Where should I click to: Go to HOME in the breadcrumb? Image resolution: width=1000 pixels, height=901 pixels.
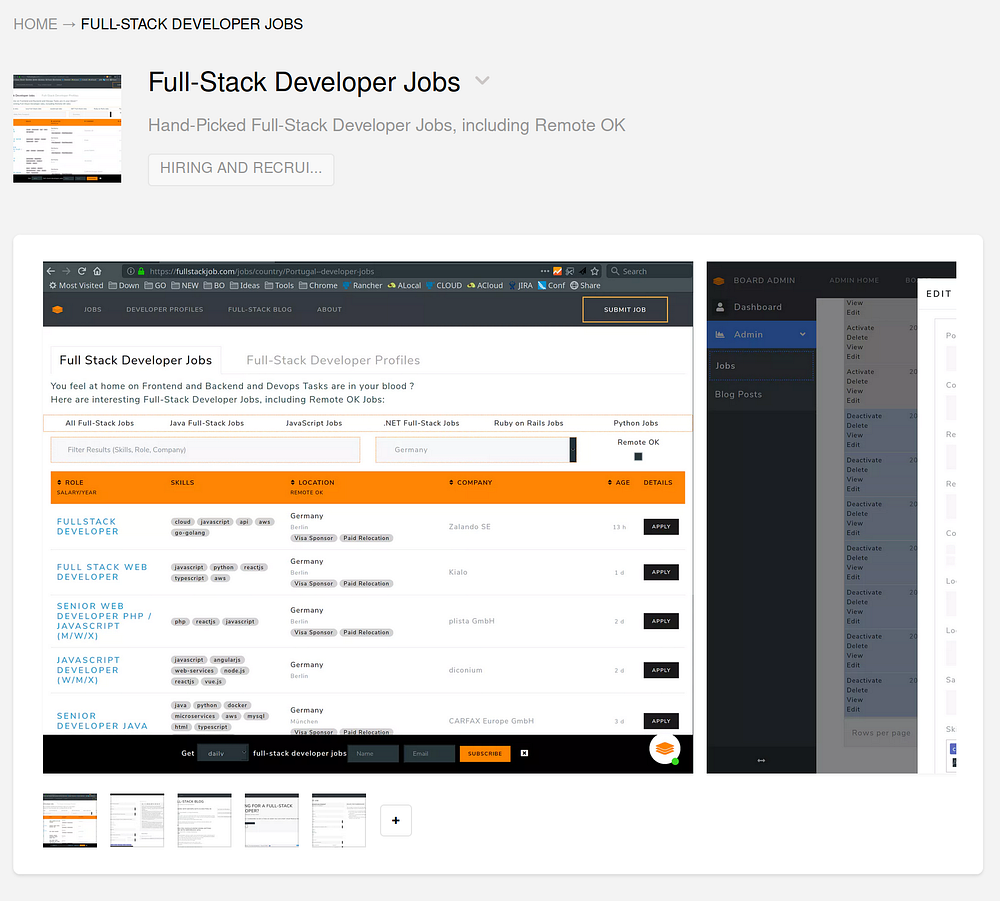pos(36,24)
